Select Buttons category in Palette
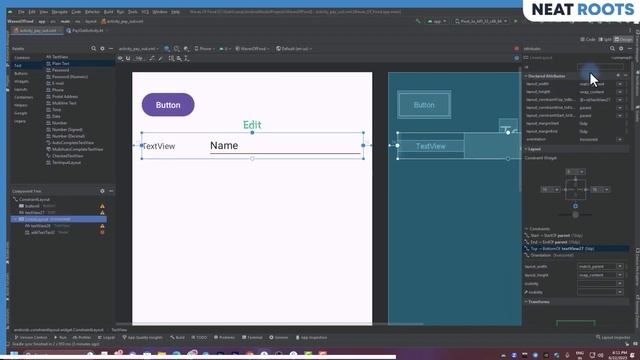Viewport: 640px width, 360px height. click(x=21, y=73)
